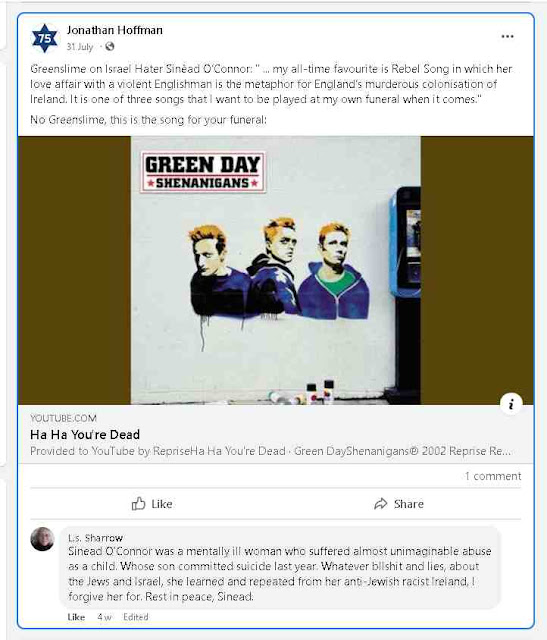Open the Green Day Shenanigans video thumbnail
Viewport: 547px width, 640px height.
point(276,270)
